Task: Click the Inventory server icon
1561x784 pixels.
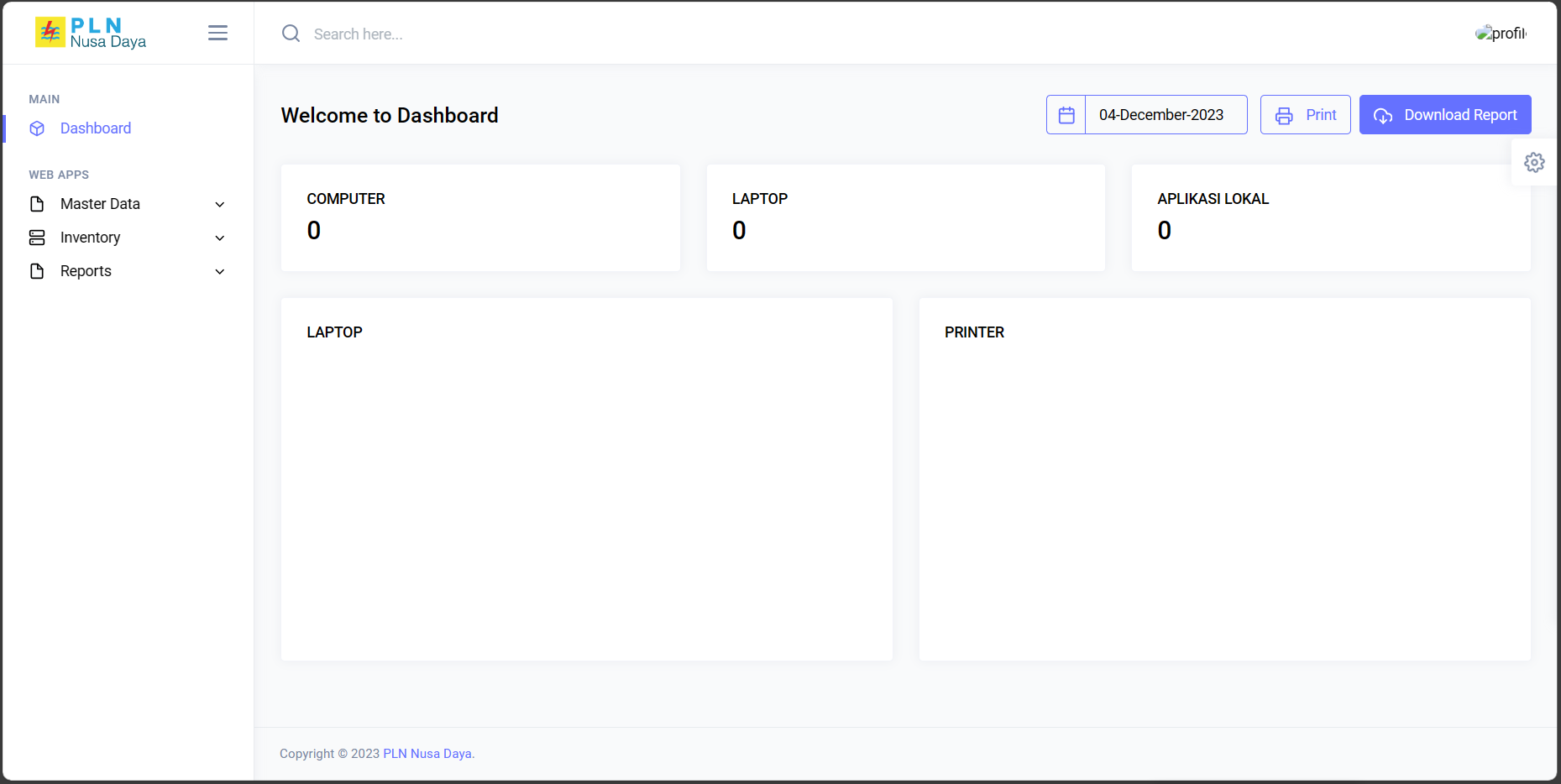Action: coord(37,238)
